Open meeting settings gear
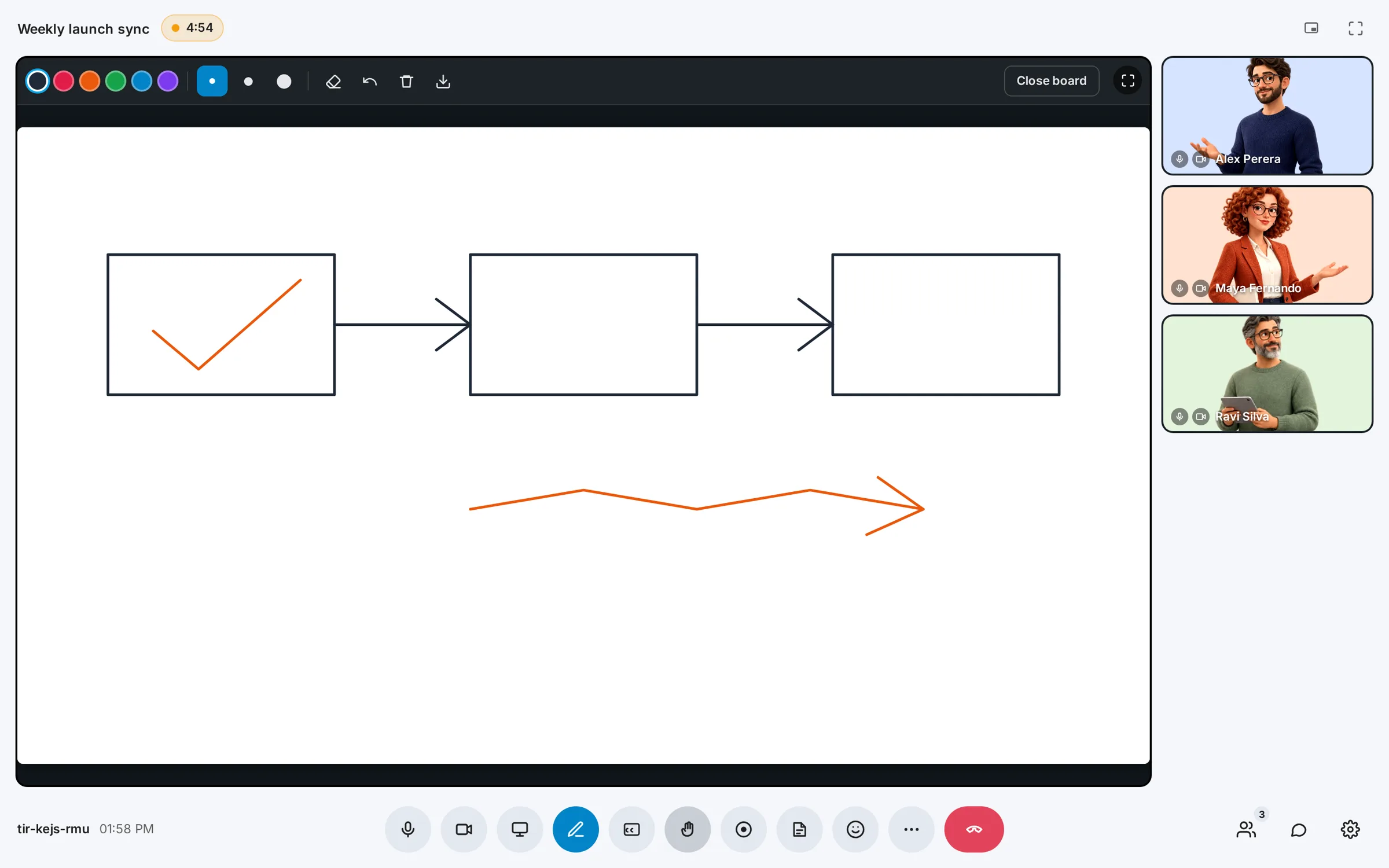1389x868 pixels. tap(1350, 829)
